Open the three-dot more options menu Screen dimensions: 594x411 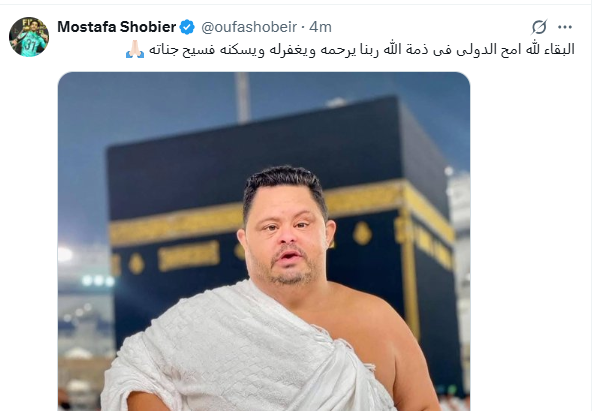565,27
